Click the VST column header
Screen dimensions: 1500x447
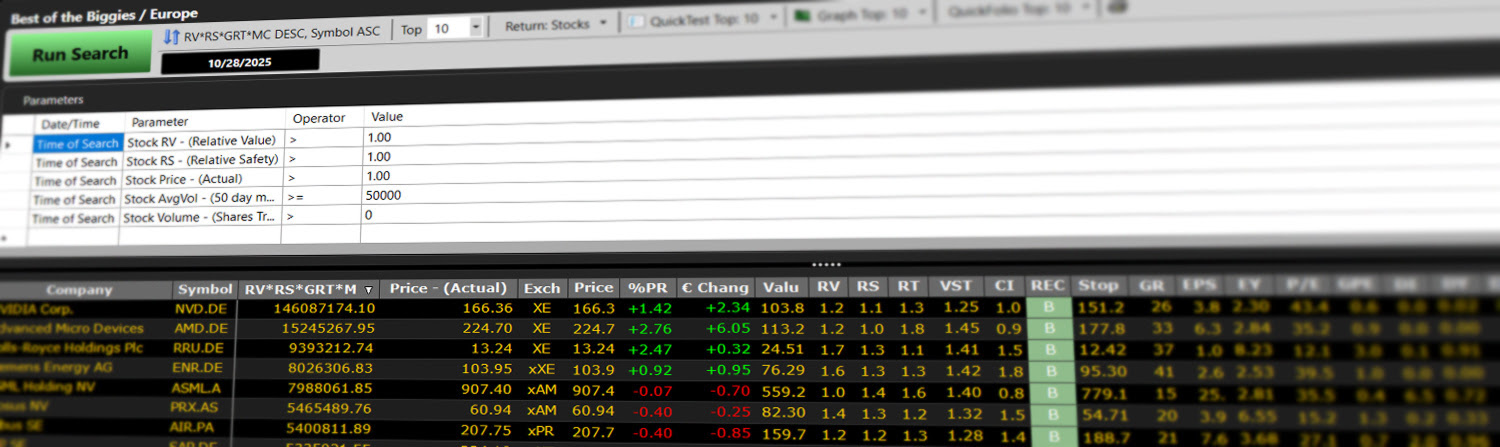pyautogui.click(x=957, y=286)
